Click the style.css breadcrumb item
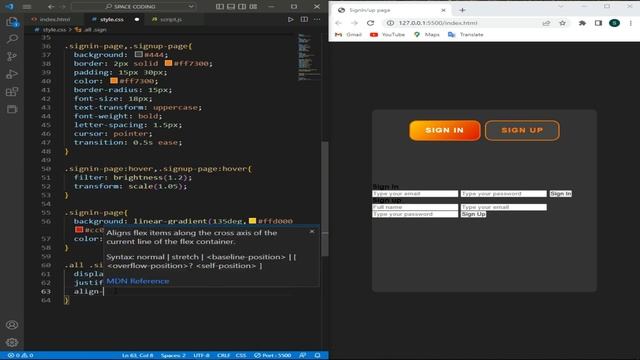Image resolution: width=640 pixels, height=360 pixels. (54, 30)
